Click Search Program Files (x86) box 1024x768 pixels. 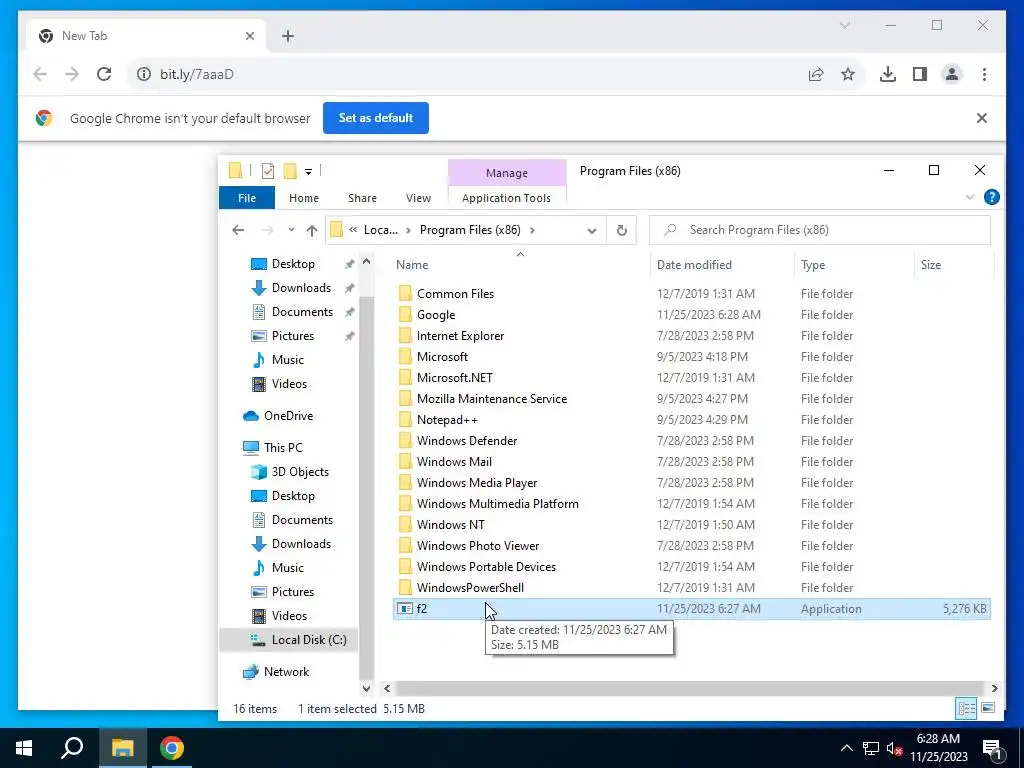coord(820,230)
